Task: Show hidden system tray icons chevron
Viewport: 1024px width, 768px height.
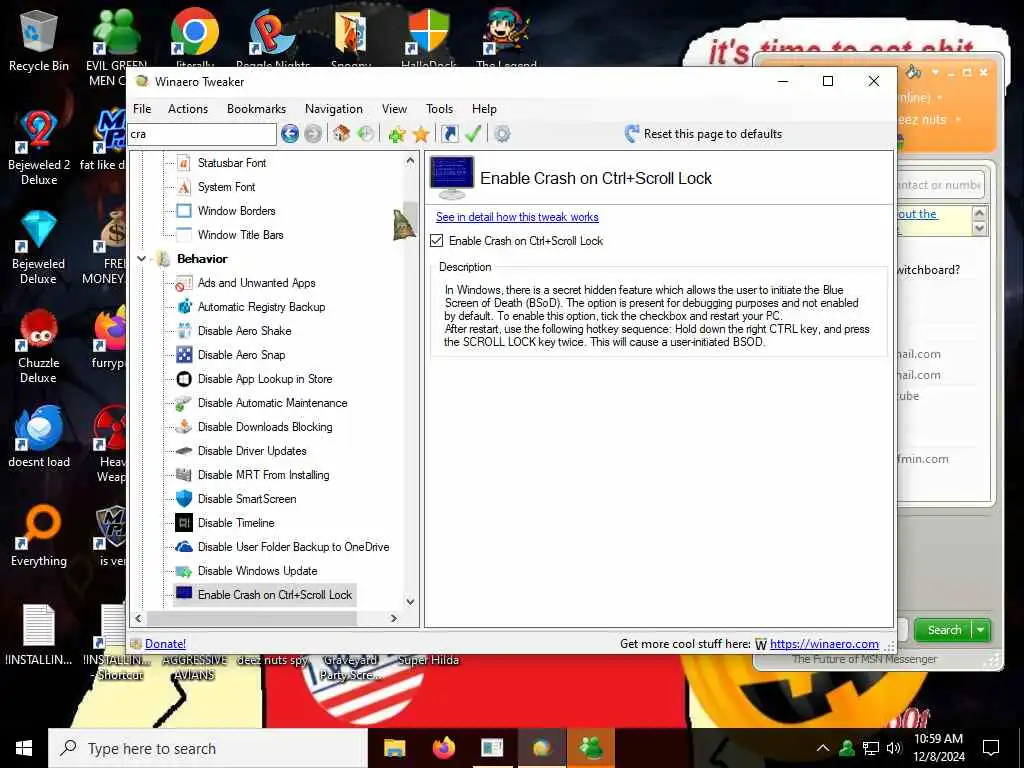Action: tap(823, 748)
